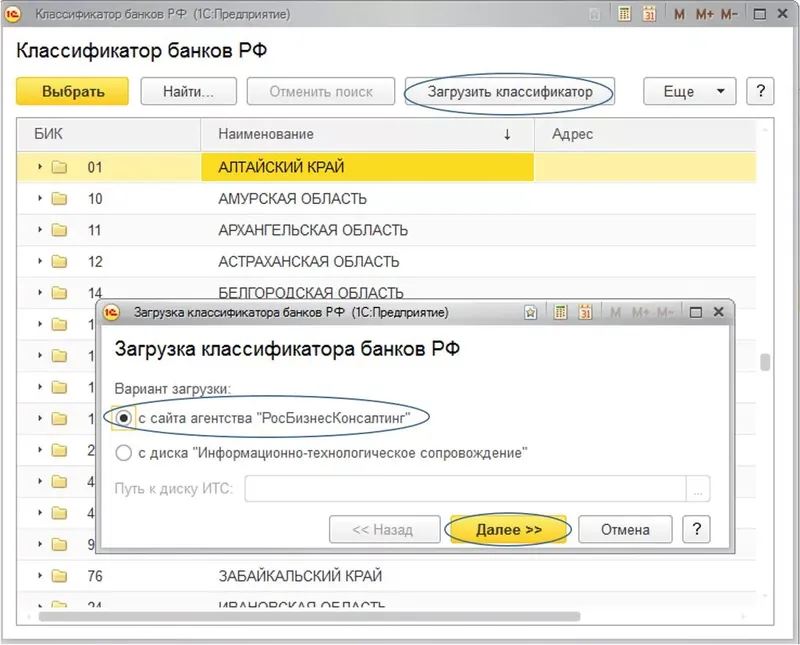Click the 1C logo icon of loading dialog

111,312
